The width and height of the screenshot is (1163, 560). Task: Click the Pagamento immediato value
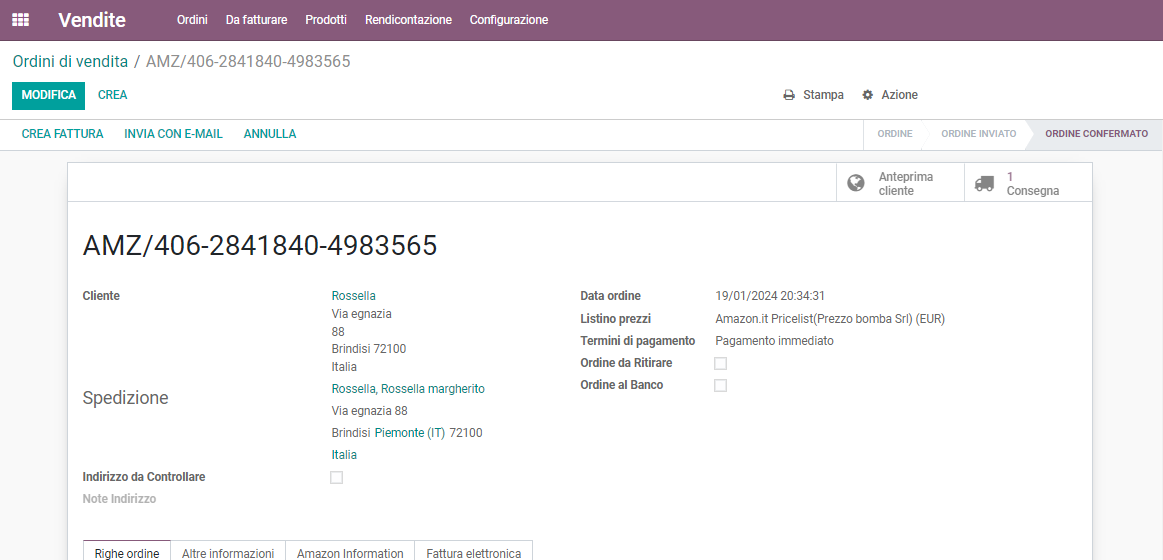(x=774, y=341)
